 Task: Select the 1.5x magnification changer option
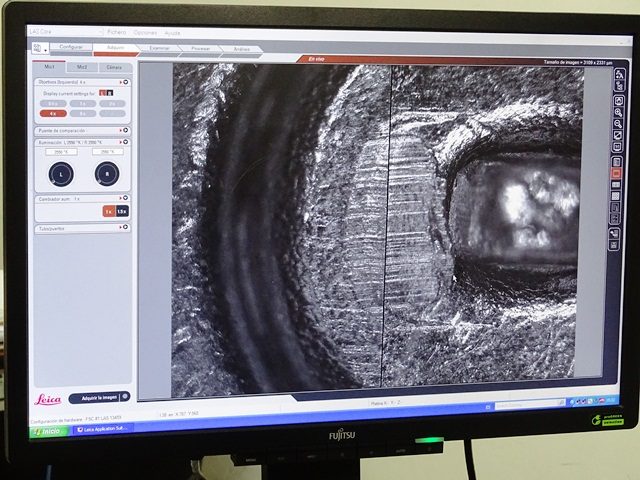[122, 211]
